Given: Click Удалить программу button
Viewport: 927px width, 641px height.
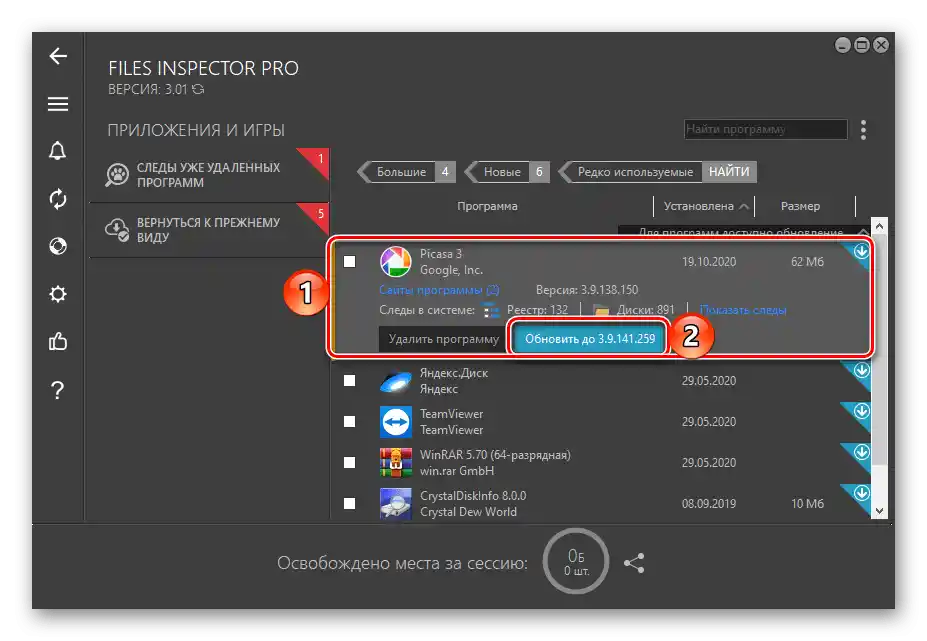Looking at the screenshot, I should click(443, 339).
